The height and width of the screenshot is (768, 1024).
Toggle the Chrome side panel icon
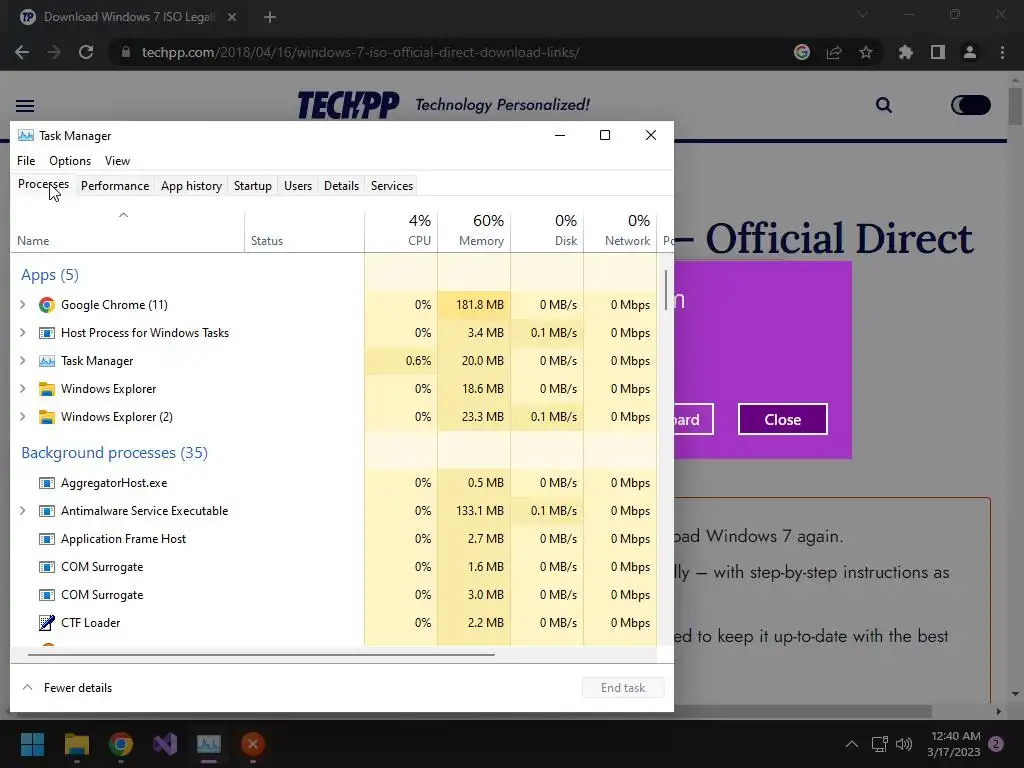tap(938, 52)
